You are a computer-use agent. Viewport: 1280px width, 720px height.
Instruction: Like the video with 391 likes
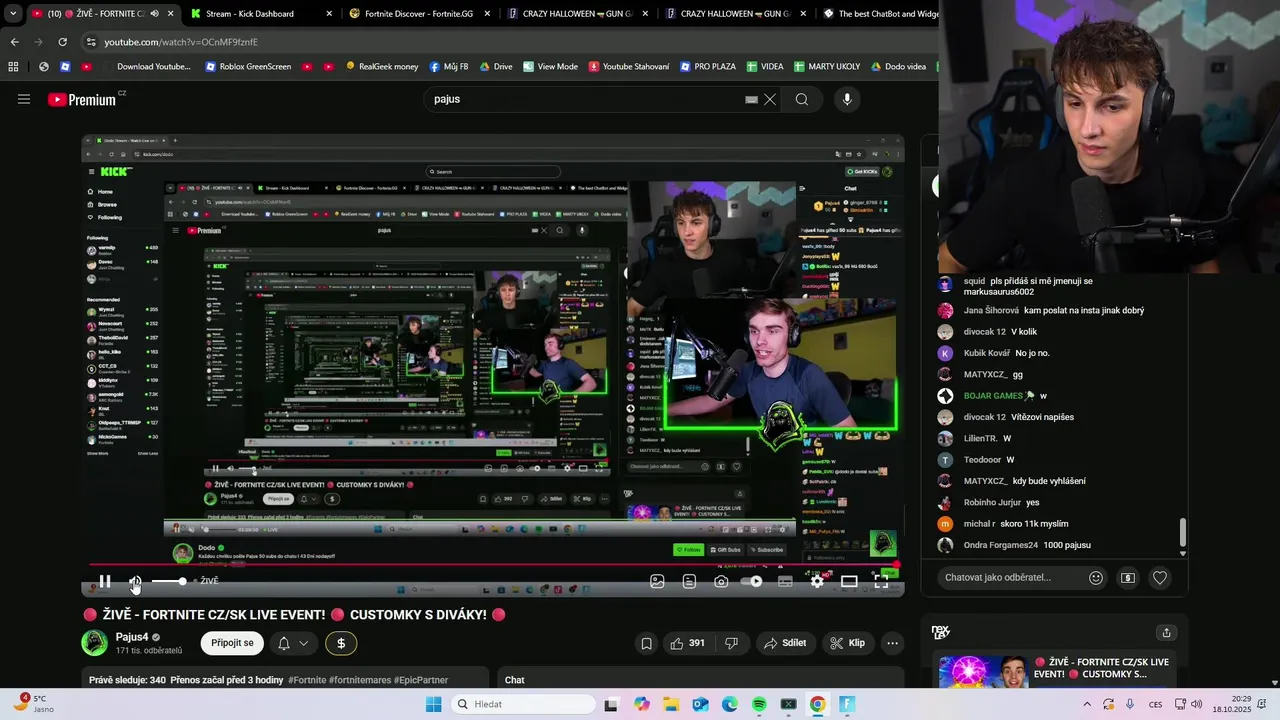(687, 643)
